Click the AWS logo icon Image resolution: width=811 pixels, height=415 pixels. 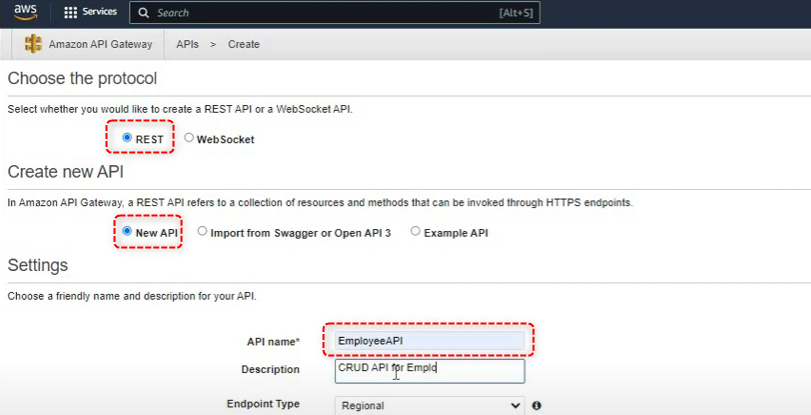[25, 12]
